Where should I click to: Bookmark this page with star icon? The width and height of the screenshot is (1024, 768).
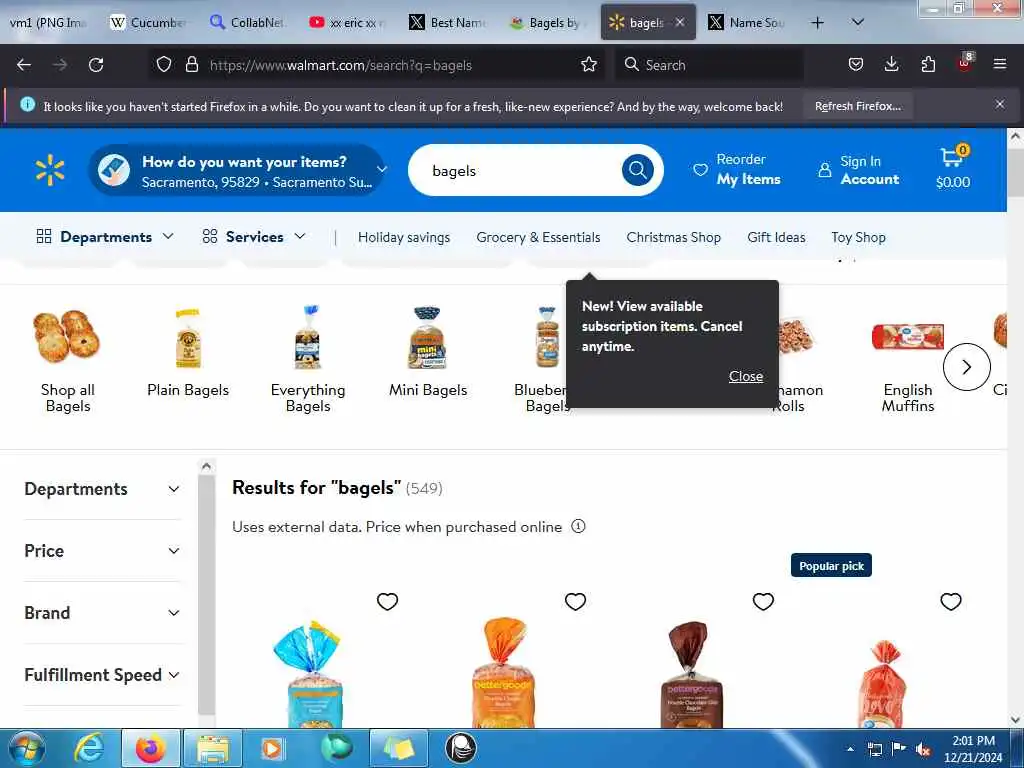(x=589, y=65)
